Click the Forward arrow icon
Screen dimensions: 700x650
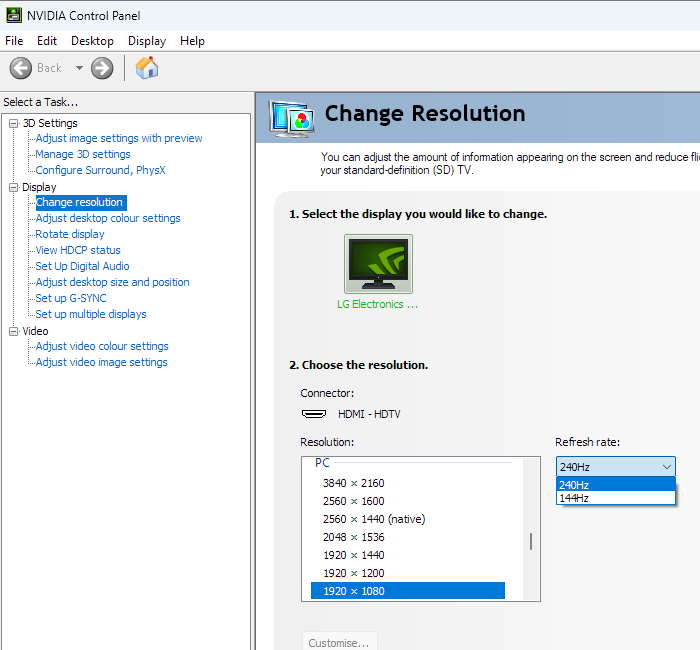point(102,68)
